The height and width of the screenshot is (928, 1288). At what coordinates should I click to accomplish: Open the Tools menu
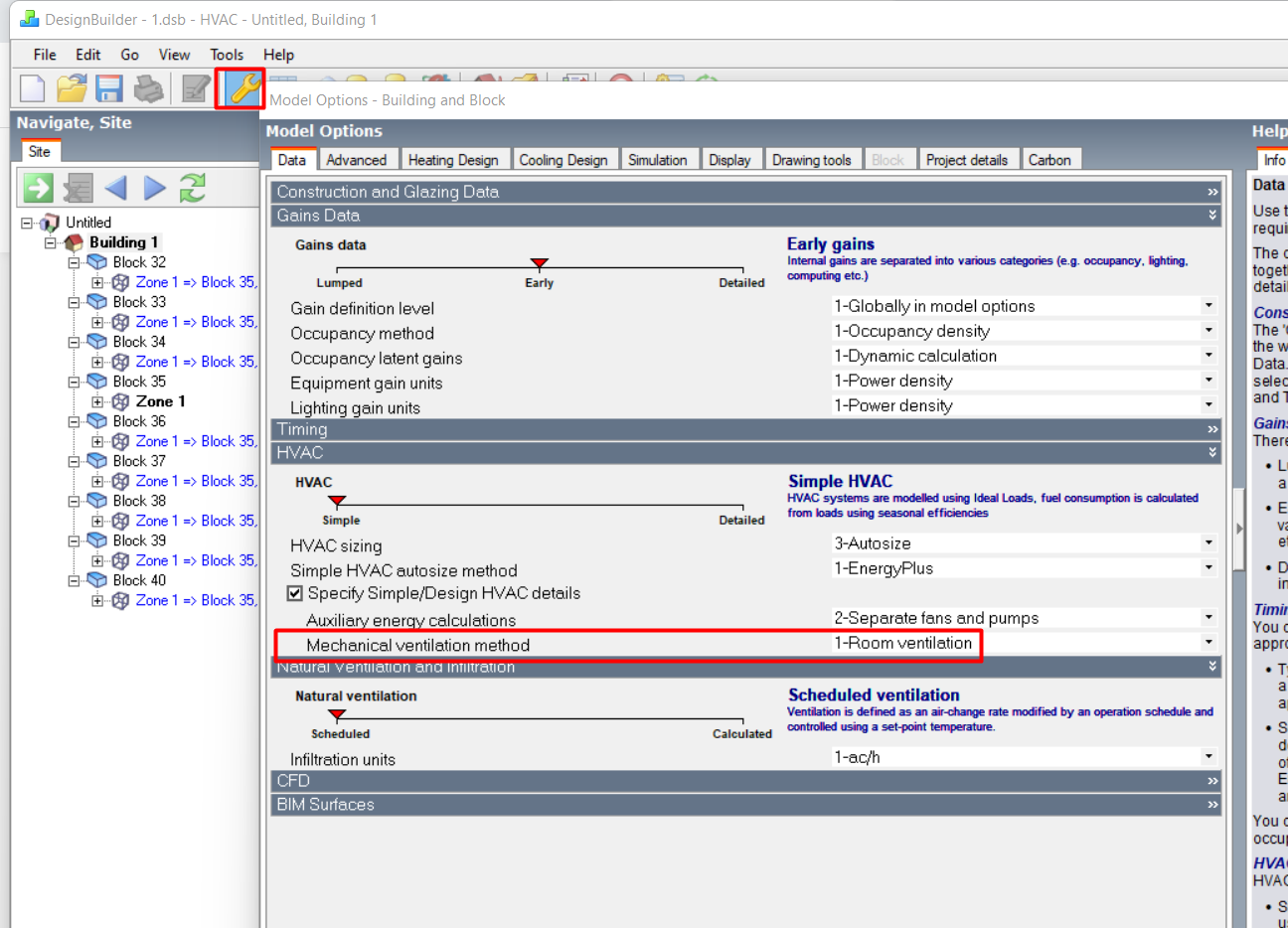point(227,55)
